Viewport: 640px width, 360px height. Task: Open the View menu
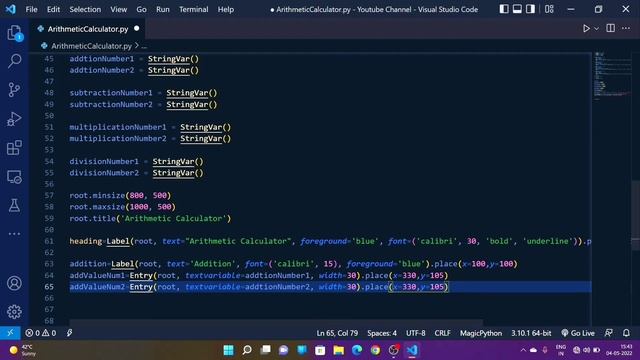(118, 9)
